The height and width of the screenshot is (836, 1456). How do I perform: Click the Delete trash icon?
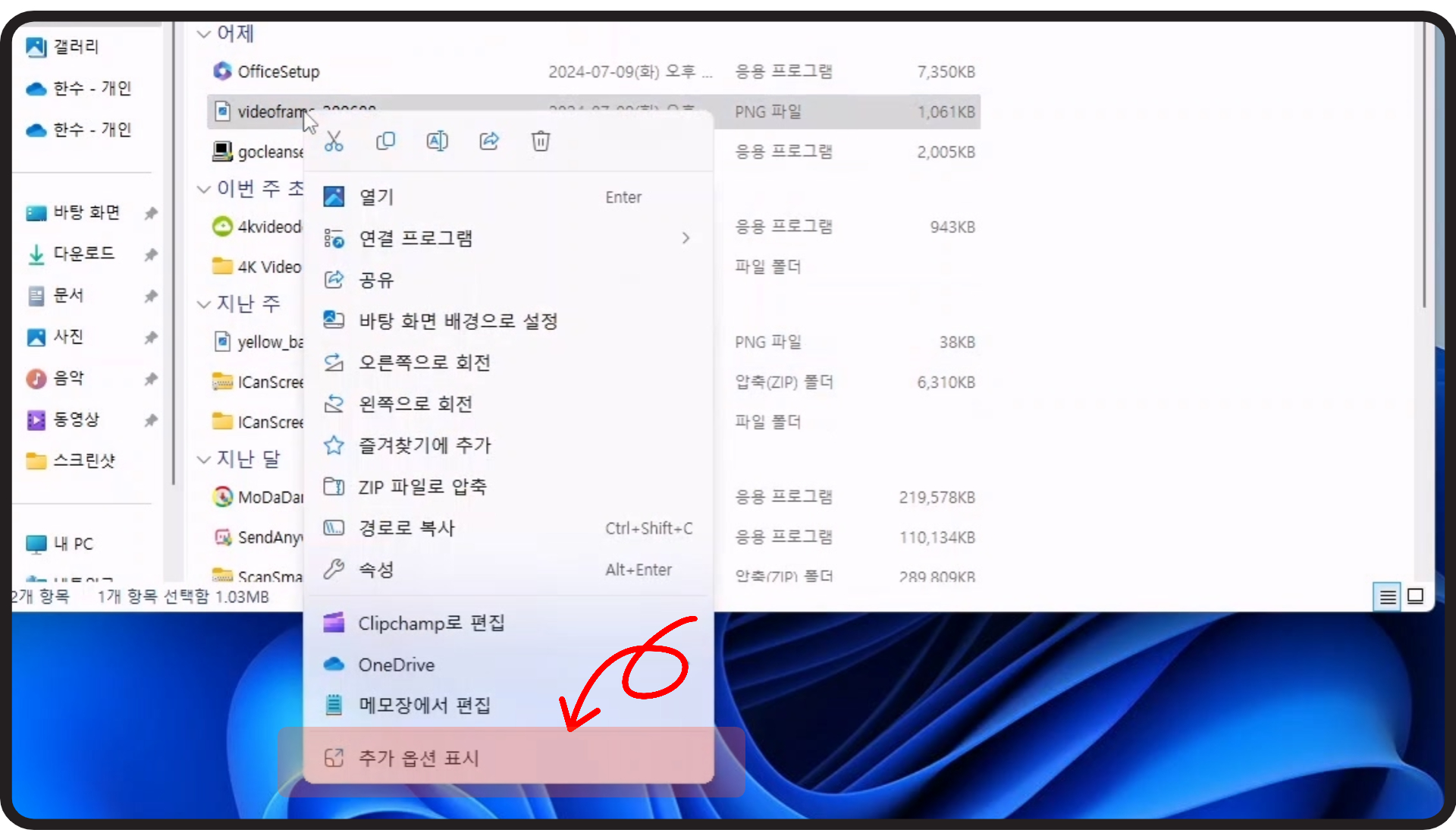pyautogui.click(x=541, y=141)
